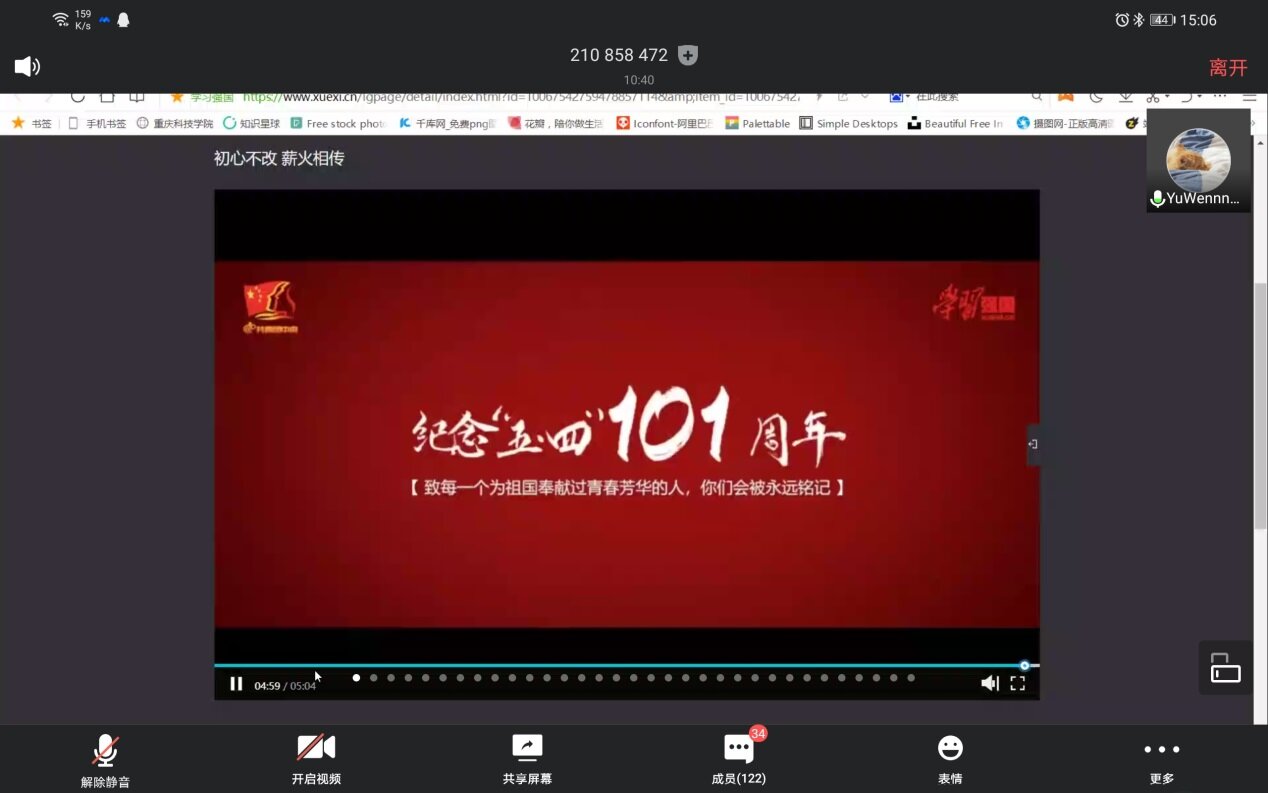
Task: Click the 04:59 / 05:04 time display
Action: (285, 685)
